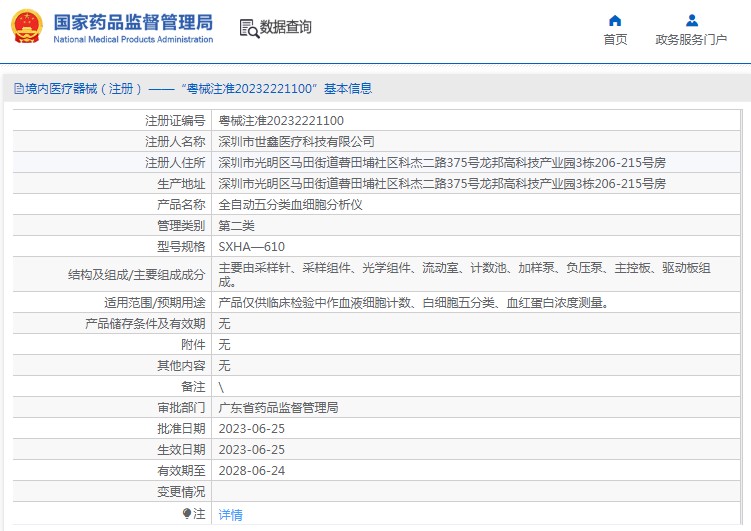This screenshot has height=531, width=751.
Task: Go to 首页 link text
Action: click(615, 39)
